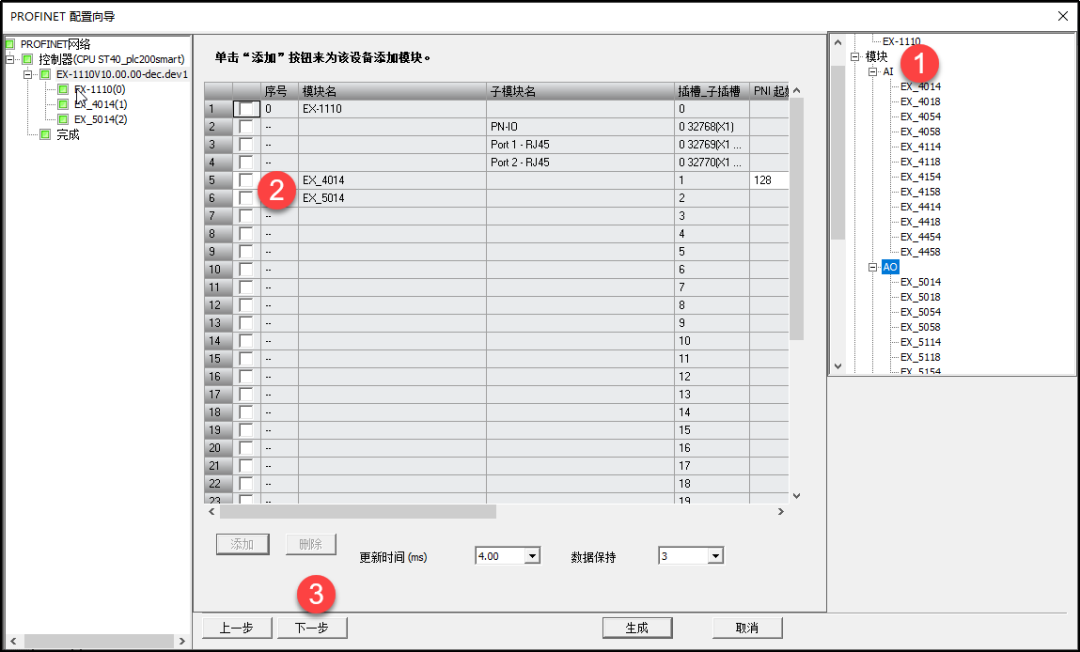The height and width of the screenshot is (652, 1080).
Task: Select EX_4114 in AI catalog
Action: (920, 147)
